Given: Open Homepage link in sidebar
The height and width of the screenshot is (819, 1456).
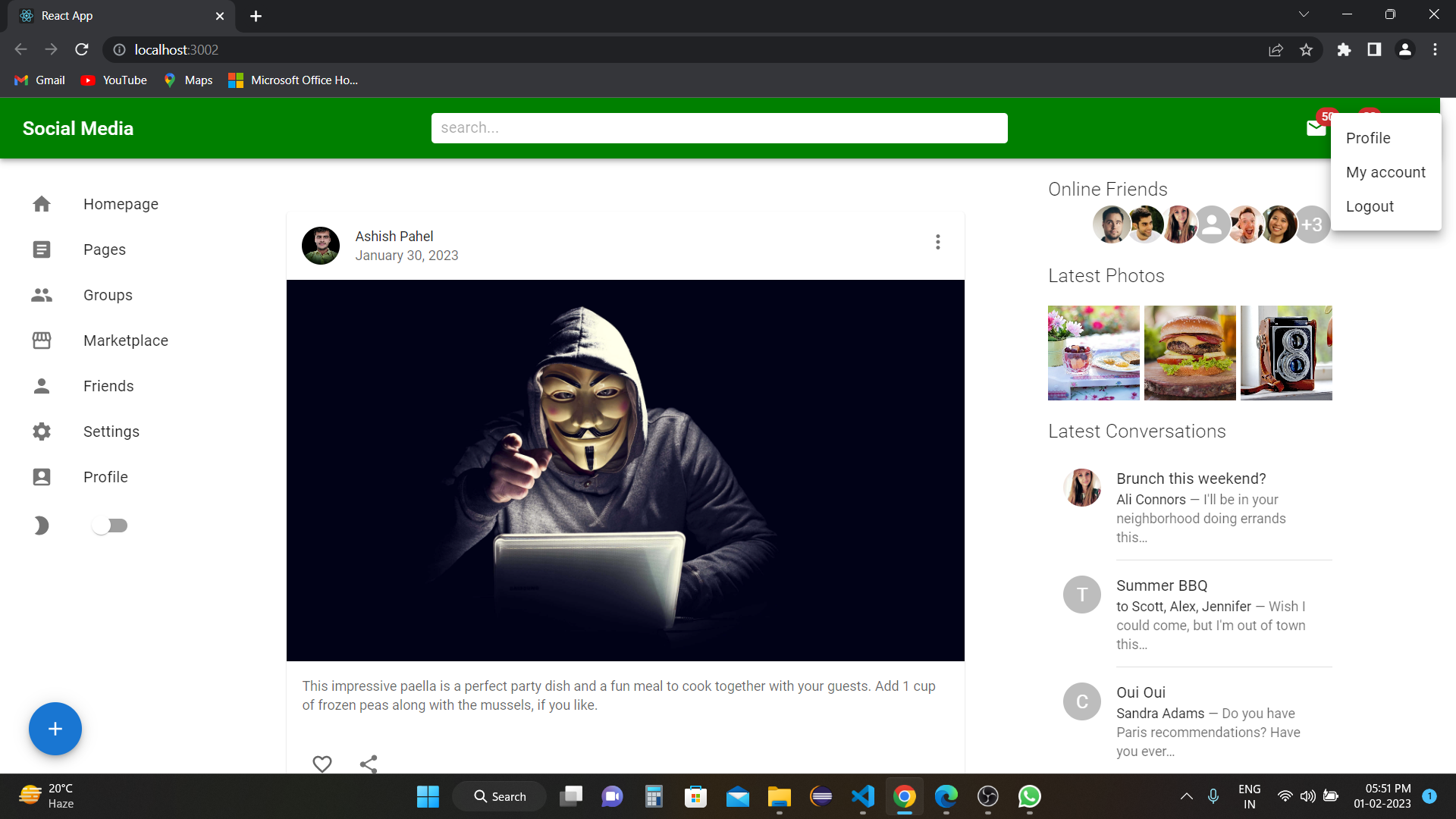Looking at the screenshot, I should [121, 204].
